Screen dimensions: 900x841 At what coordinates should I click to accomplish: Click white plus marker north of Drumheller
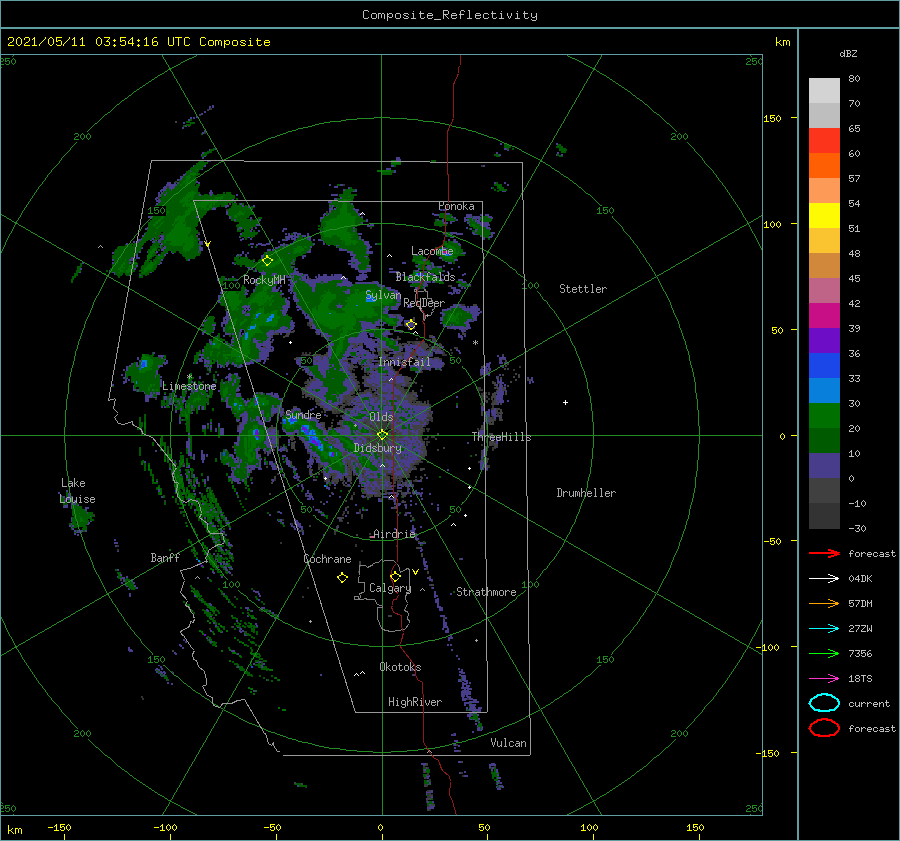click(565, 402)
